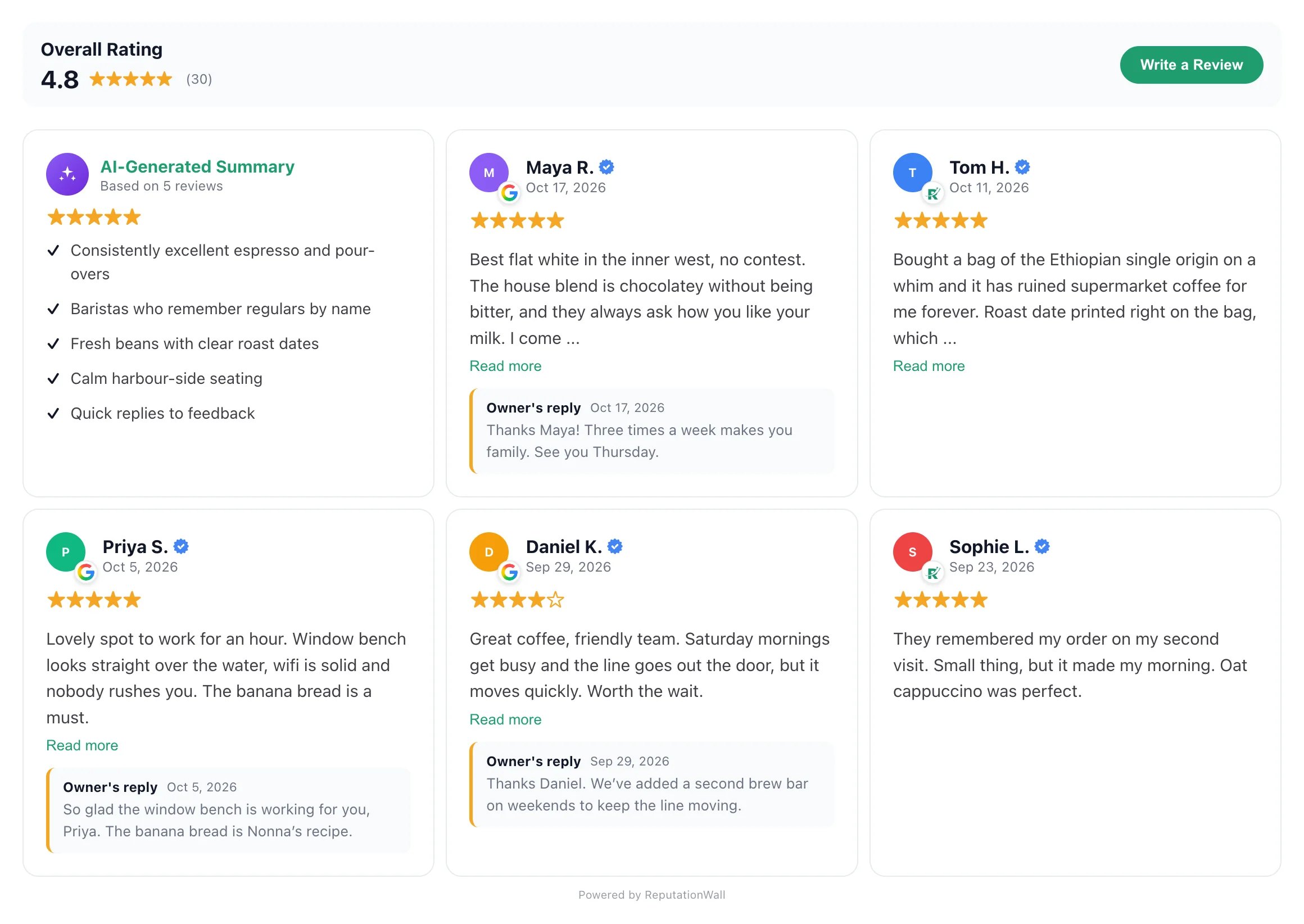Click verified badge next to Sophie L.
The height and width of the screenshot is (924, 1304).
click(x=1042, y=546)
